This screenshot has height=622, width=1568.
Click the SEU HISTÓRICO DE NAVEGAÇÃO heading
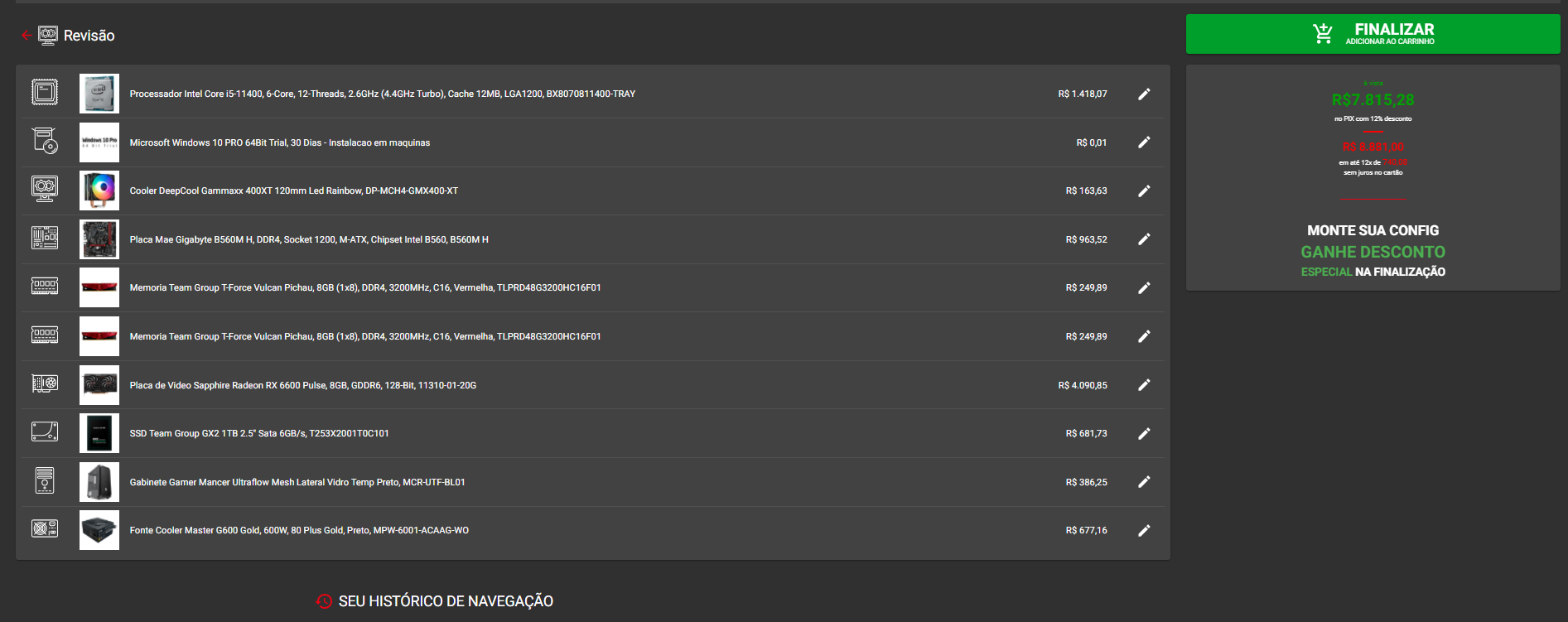[x=446, y=601]
